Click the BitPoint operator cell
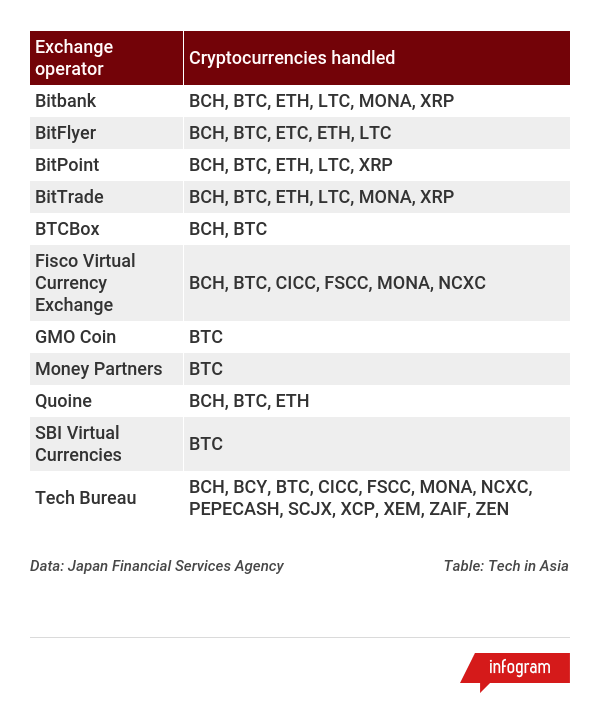Screen dimensions: 600x711 click(x=106, y=165)
